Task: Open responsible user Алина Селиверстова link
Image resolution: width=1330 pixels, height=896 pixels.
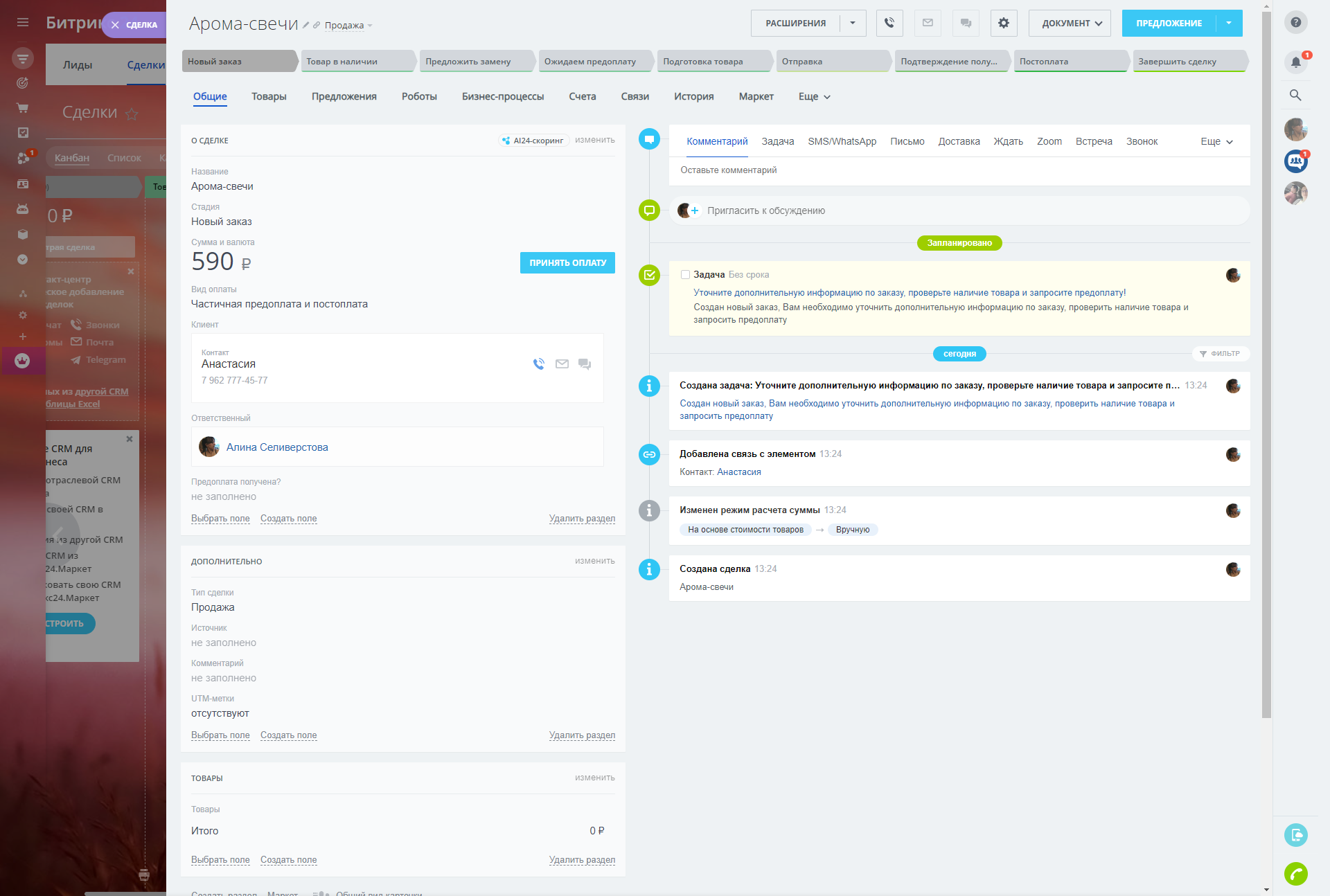Action: (x=277, y=447)
